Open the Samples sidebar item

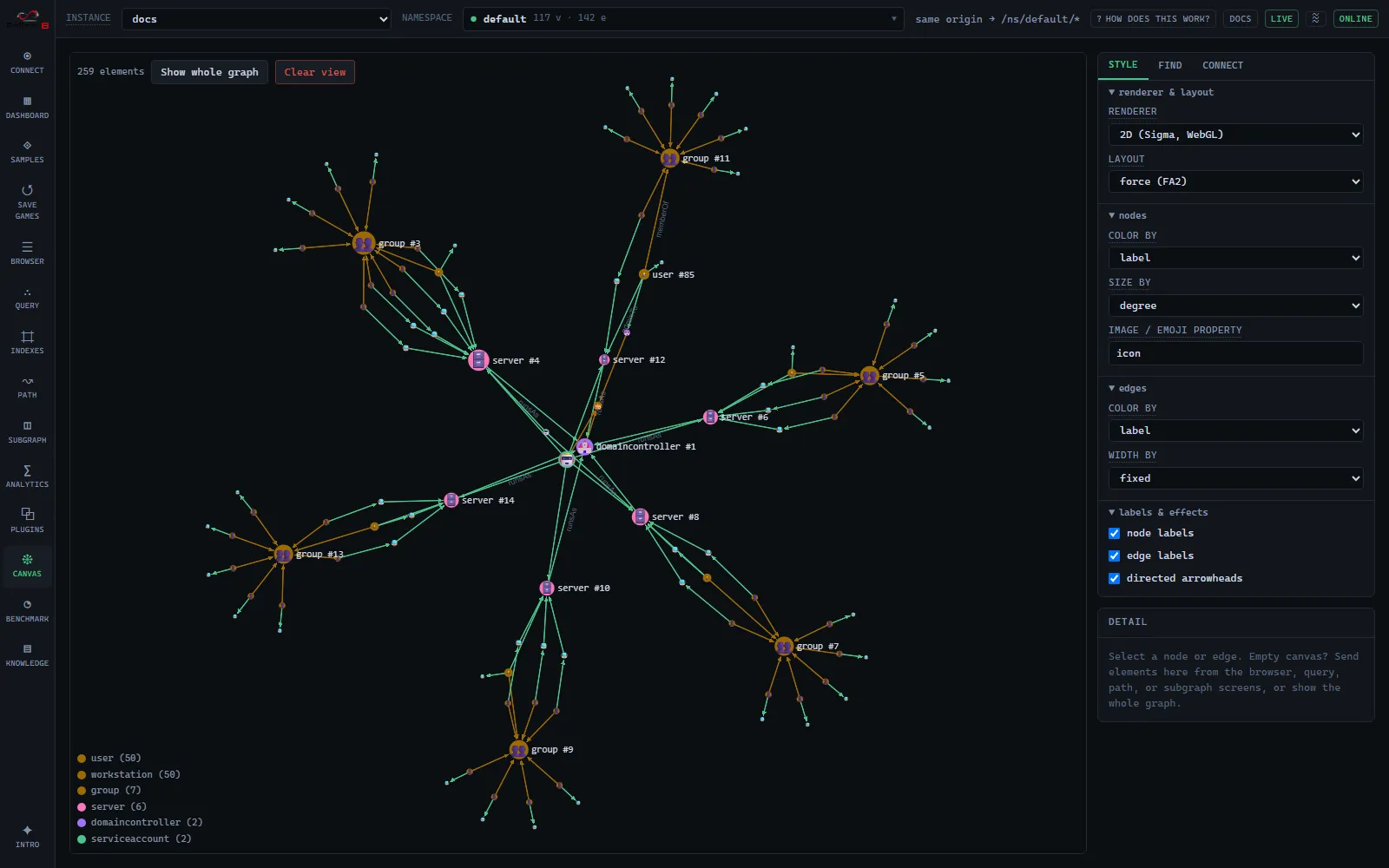[27, 152]
